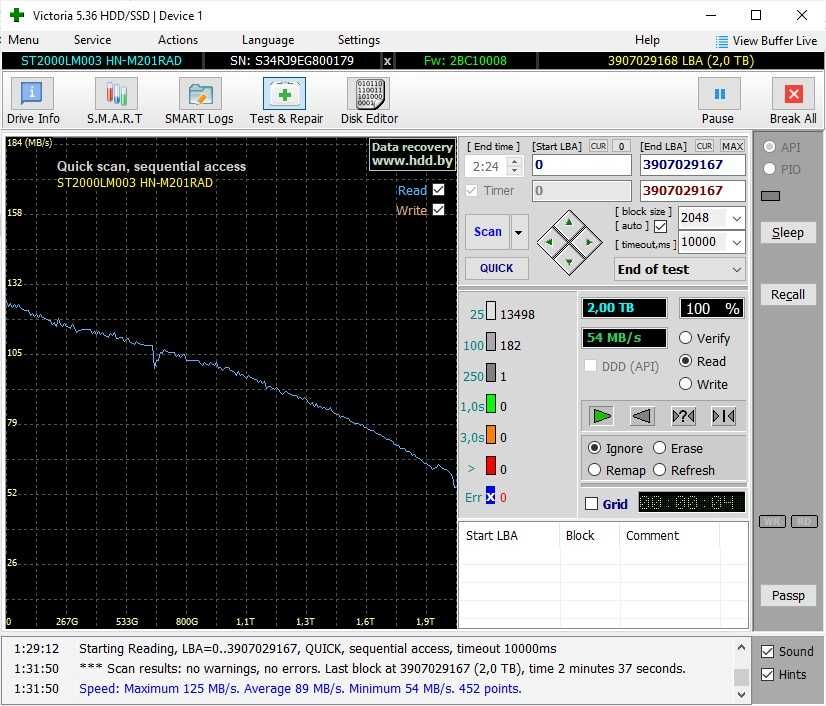The height and width of the screenshot is (706, 826).
Task: Click the Break All red X icon
Action: (793, 94)
